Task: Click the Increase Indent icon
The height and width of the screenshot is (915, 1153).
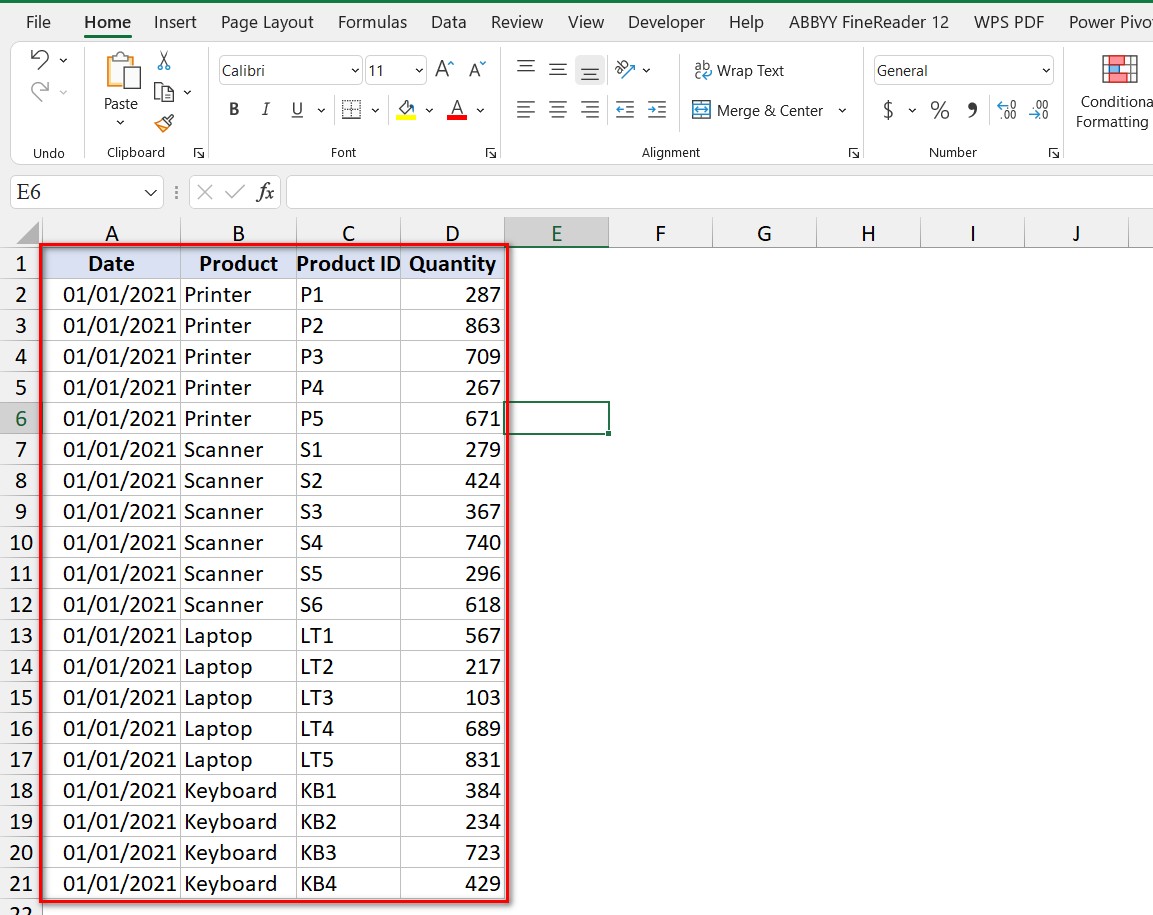Action: (656, 110)
